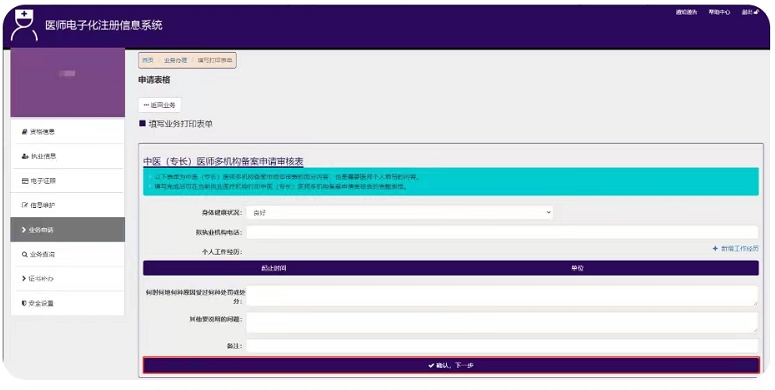Click the 其他要说明的问题 text area
The height and width of the screenshot is (390, 775).
(x=502, y=322)
